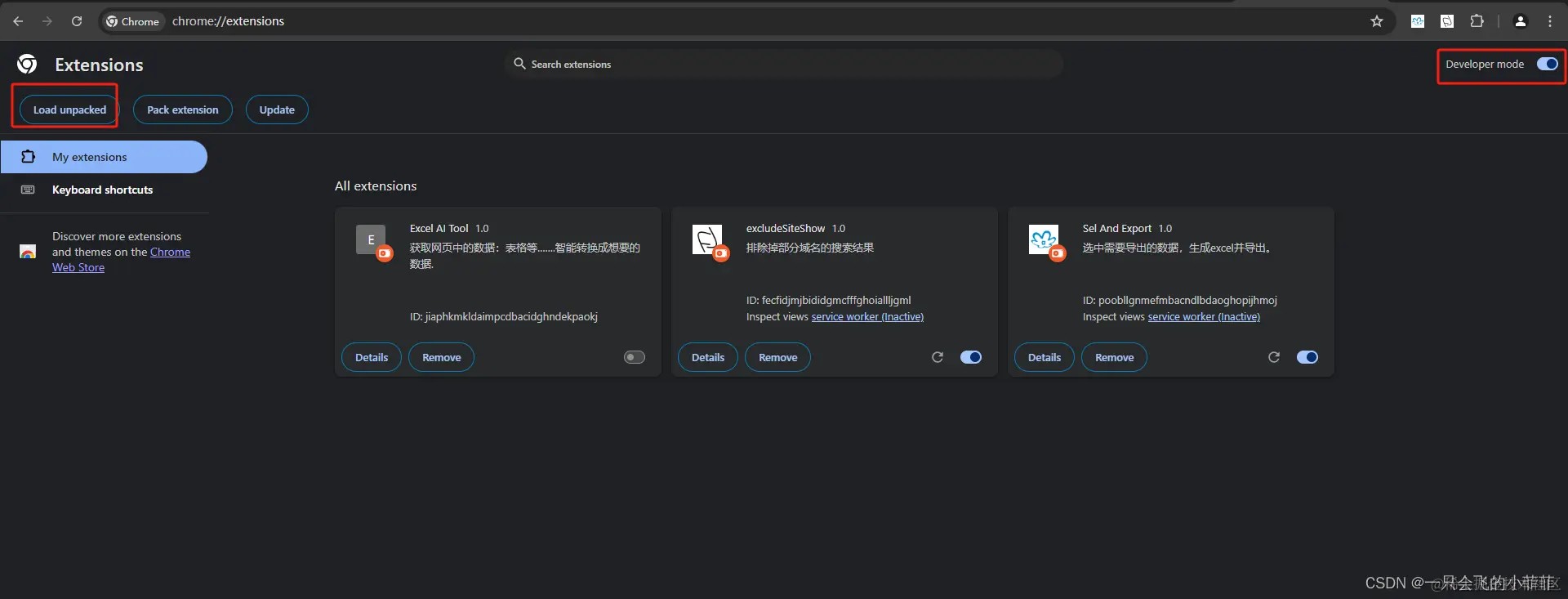Go back with the browser back arrow
Screen dimensions: 1568x599
coord(18,21)
